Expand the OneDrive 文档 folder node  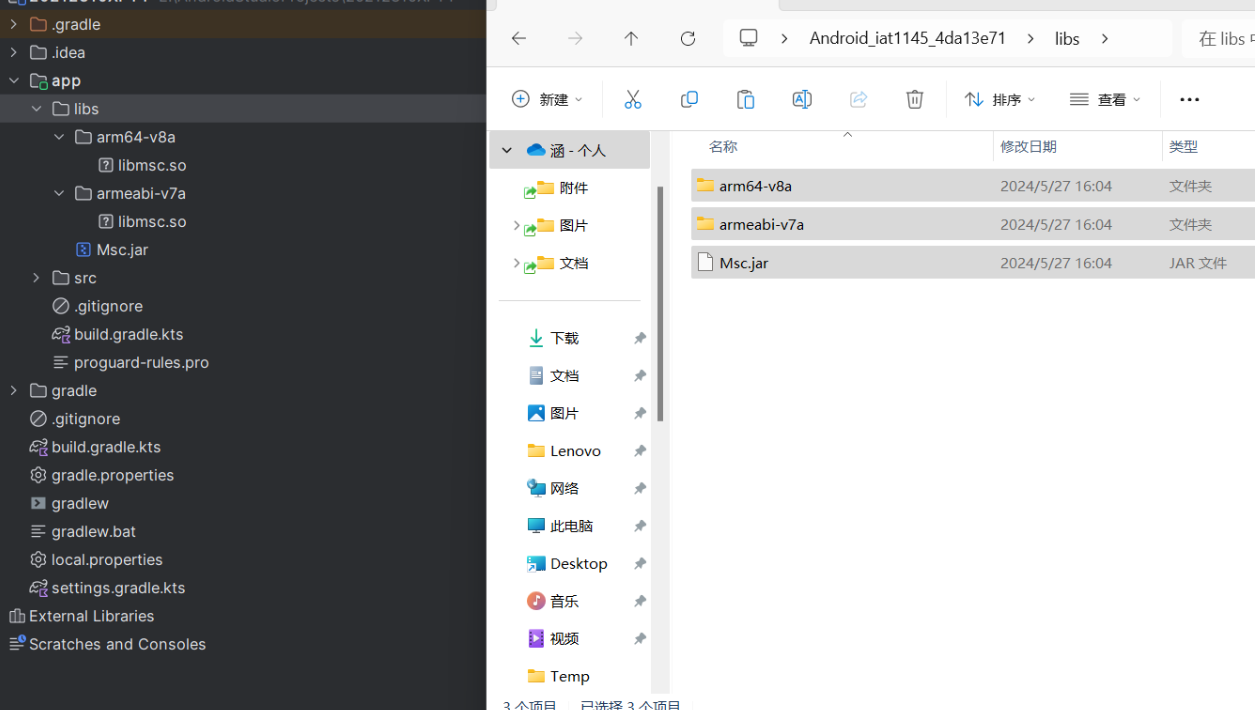click(516, 263)
